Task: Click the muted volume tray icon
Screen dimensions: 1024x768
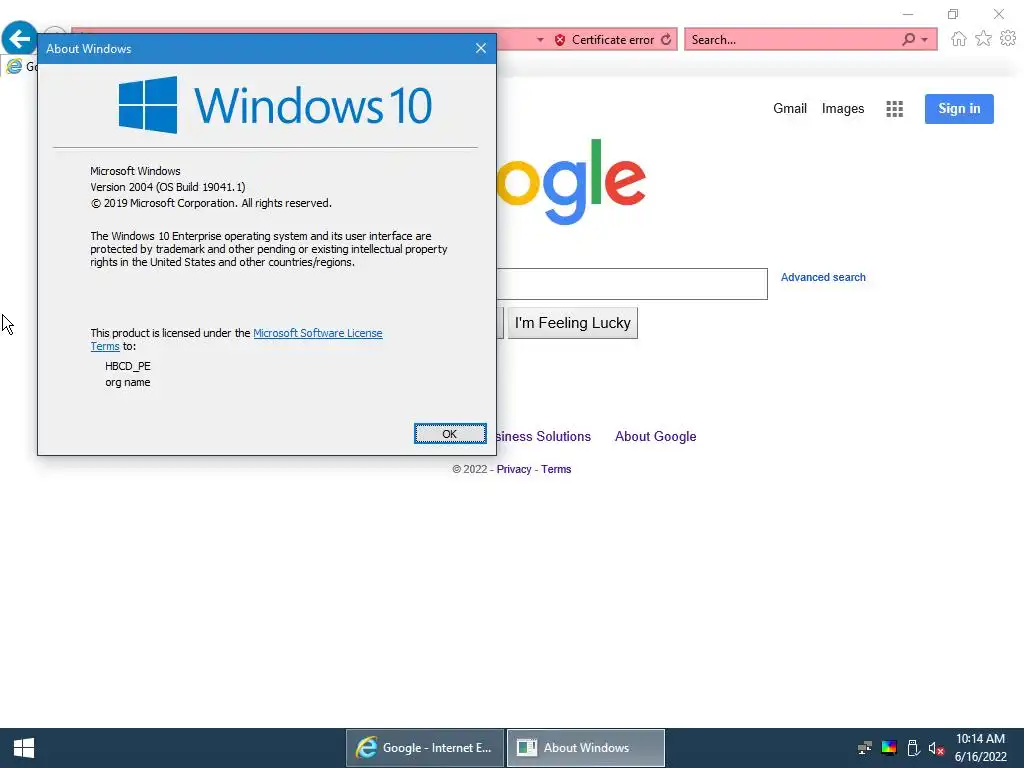Action: point(936,748)
